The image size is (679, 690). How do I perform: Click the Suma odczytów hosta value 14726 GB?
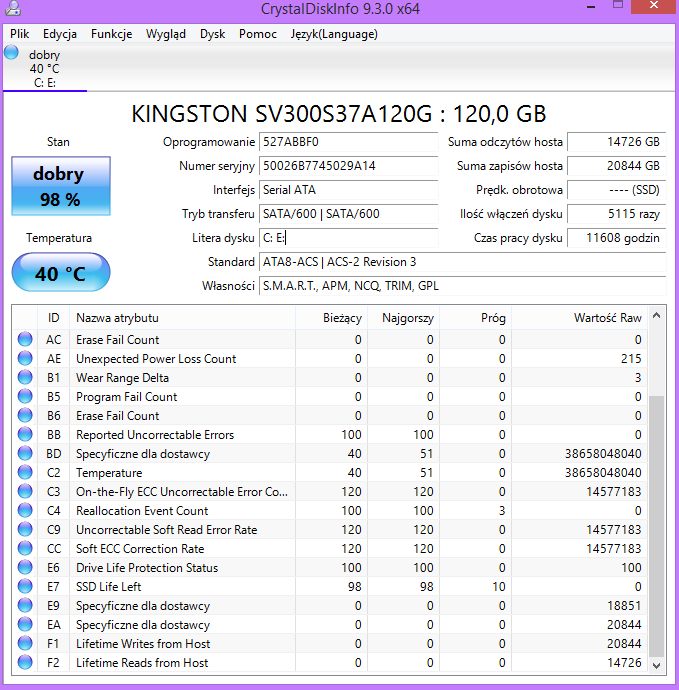[x=617, y=142]
